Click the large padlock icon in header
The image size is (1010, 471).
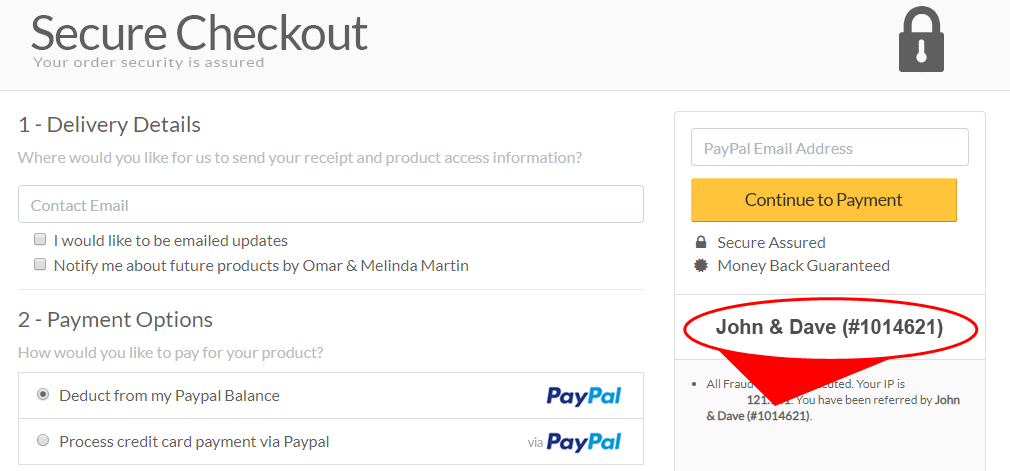[x=921, y=42]
